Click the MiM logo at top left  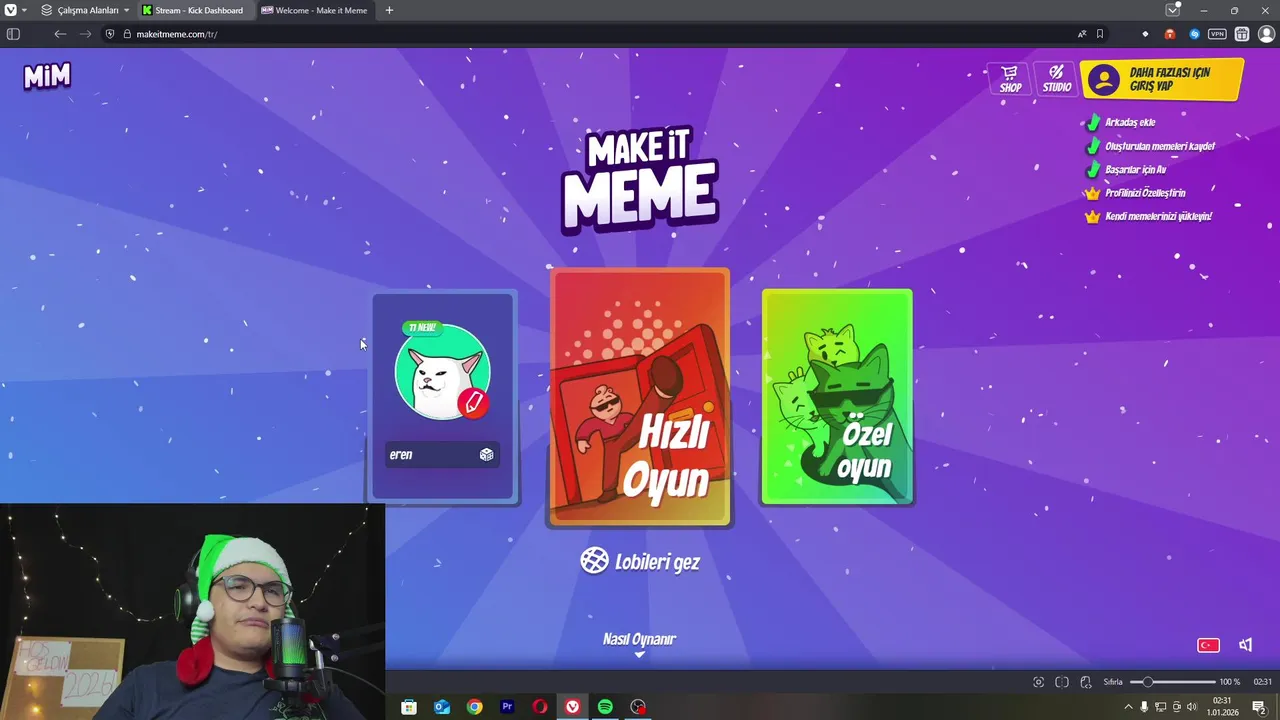pos(47,76)
